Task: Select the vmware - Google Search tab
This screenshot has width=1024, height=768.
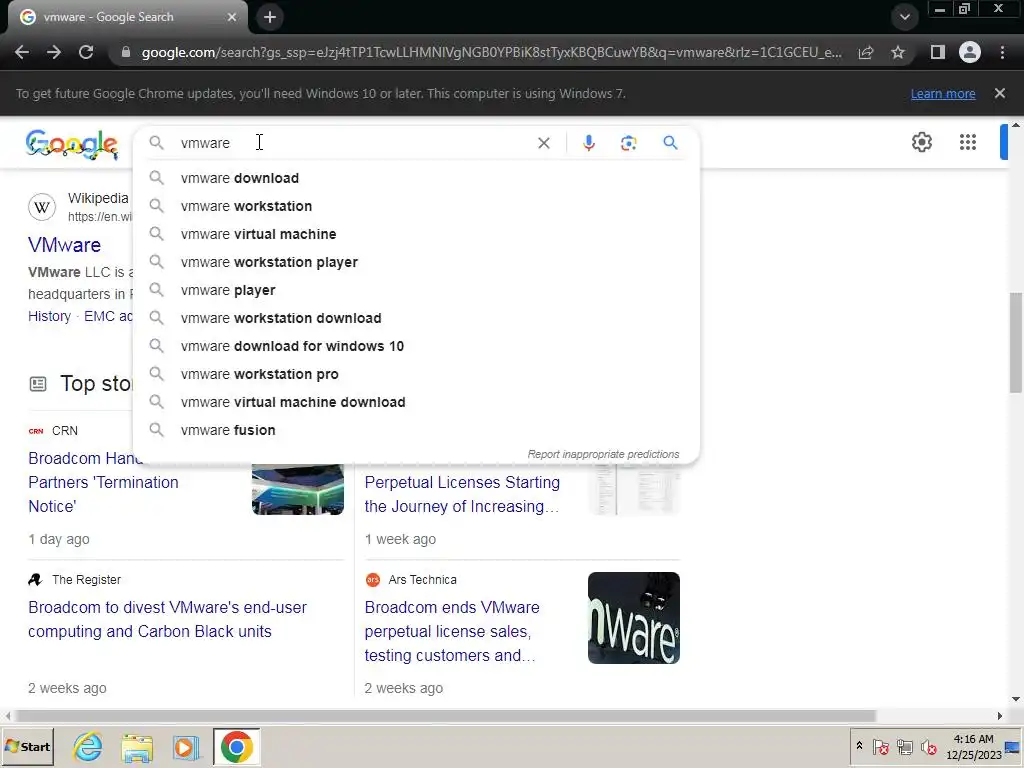Action: pyautogui.click(x=128, y=17)
